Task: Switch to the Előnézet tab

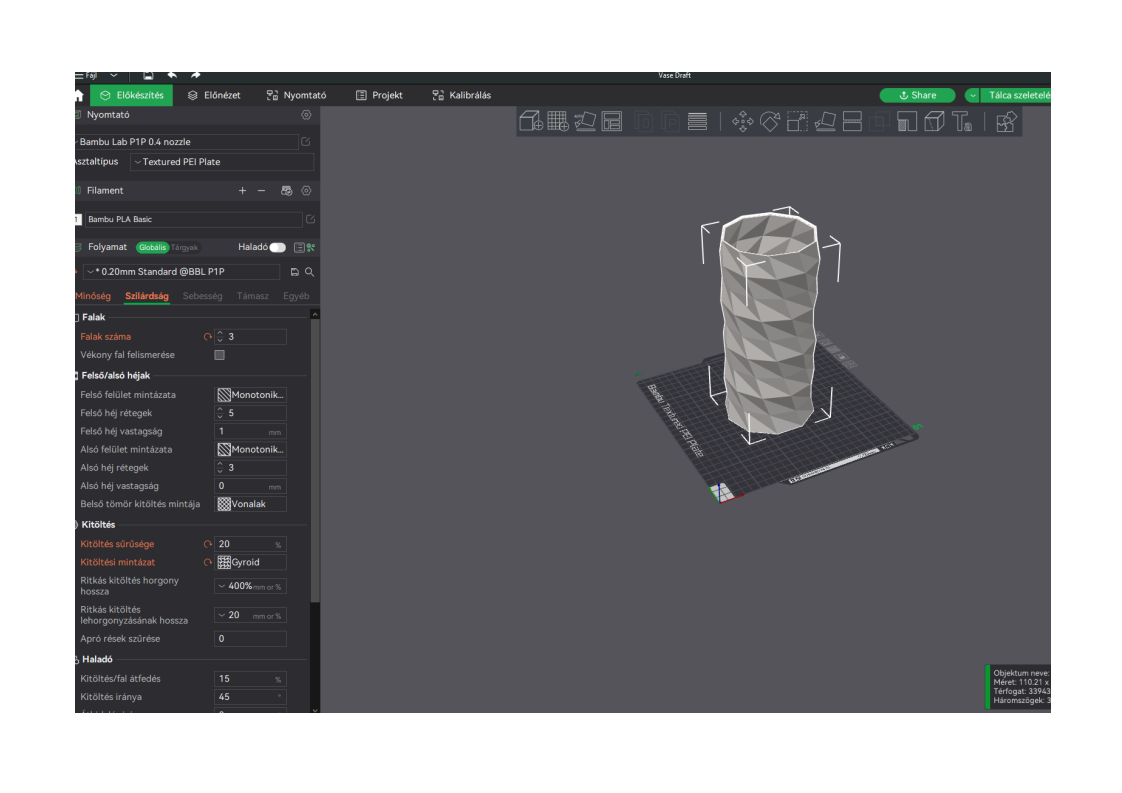Action: click(x=214, y=95)
